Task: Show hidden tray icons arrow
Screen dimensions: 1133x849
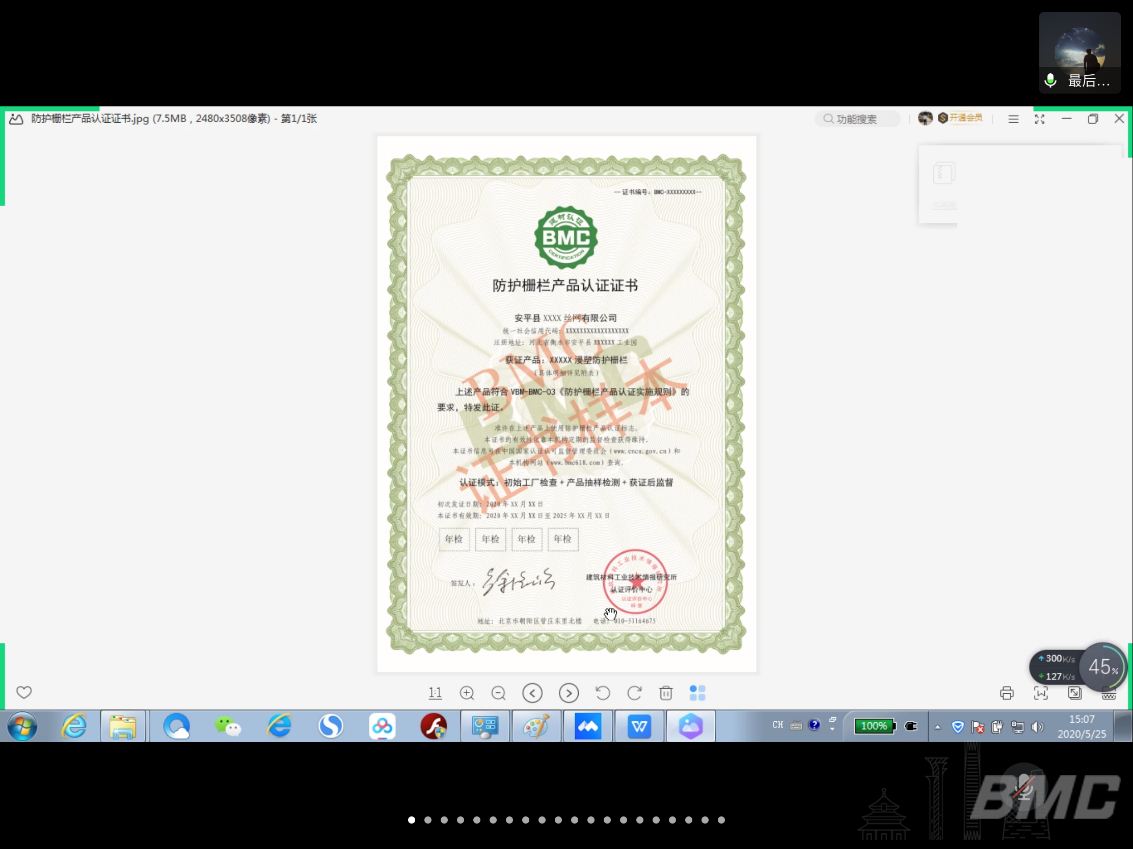Action: click(x=937, y=727)
